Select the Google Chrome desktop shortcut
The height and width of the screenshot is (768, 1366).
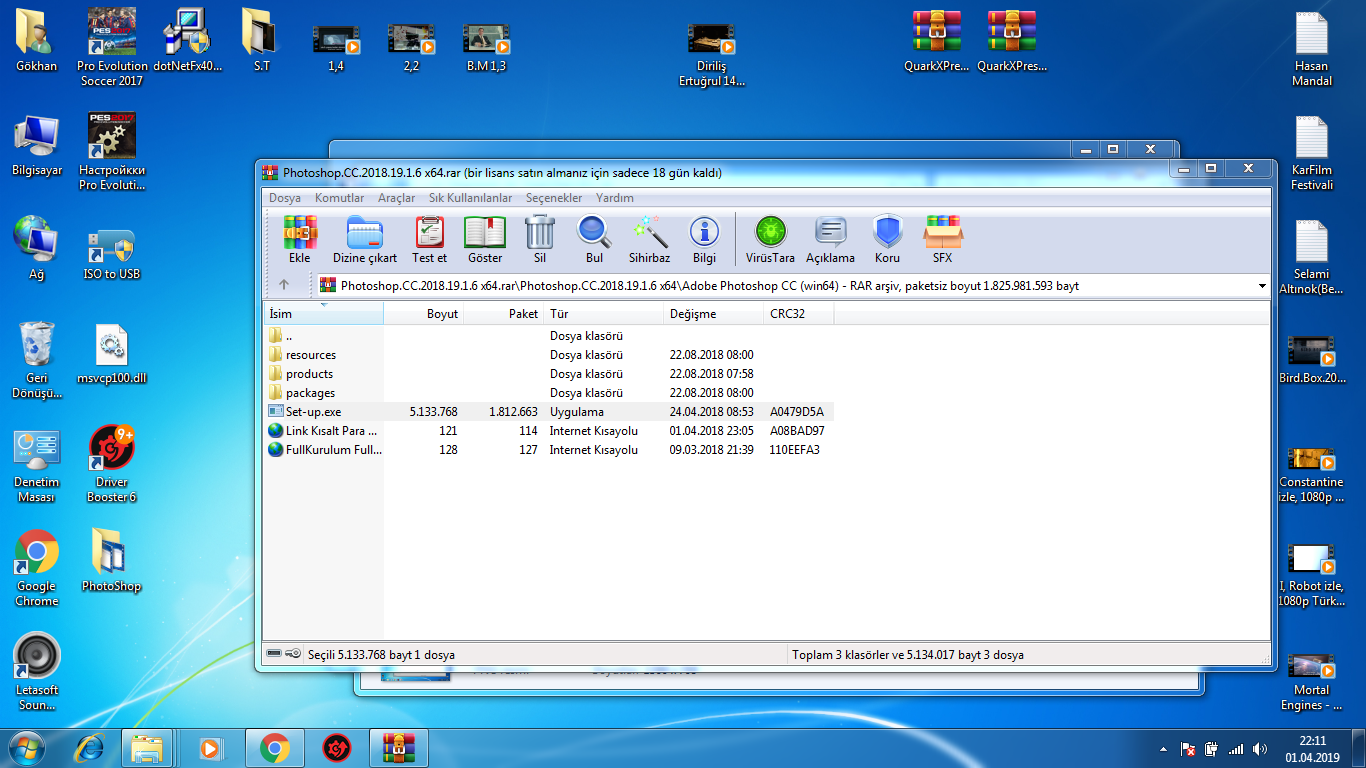click(37, 568)
